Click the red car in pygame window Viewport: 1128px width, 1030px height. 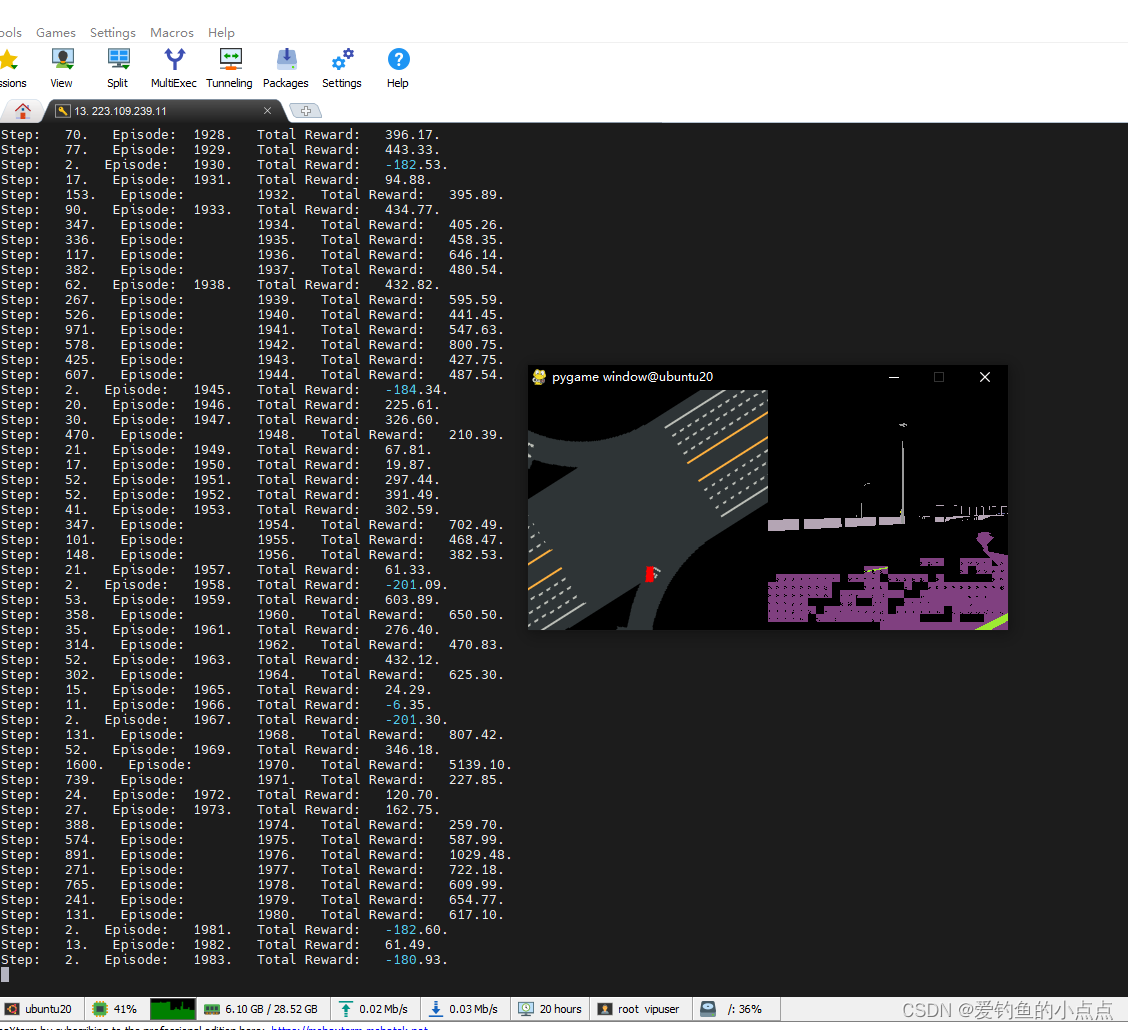coord(649,574)
